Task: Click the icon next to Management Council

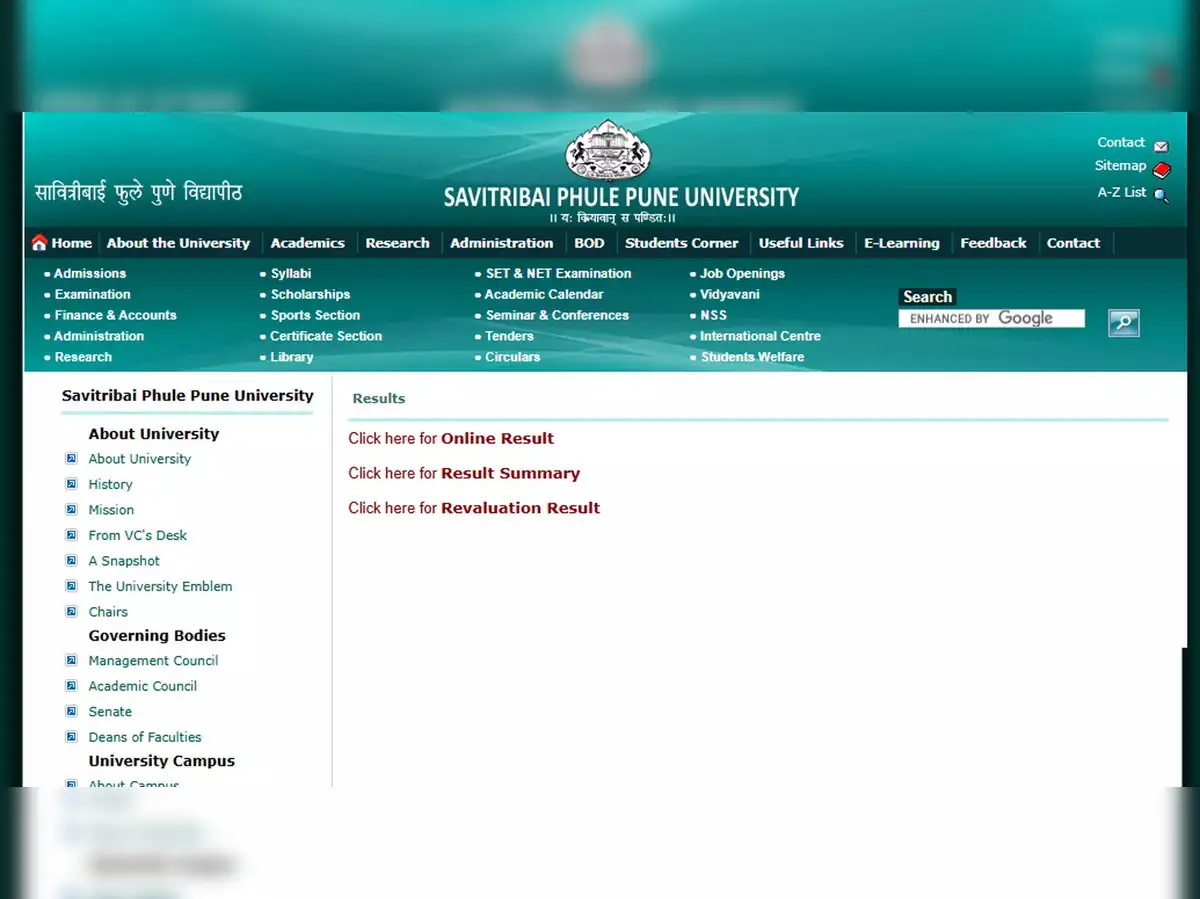Action: coord(71,661)
